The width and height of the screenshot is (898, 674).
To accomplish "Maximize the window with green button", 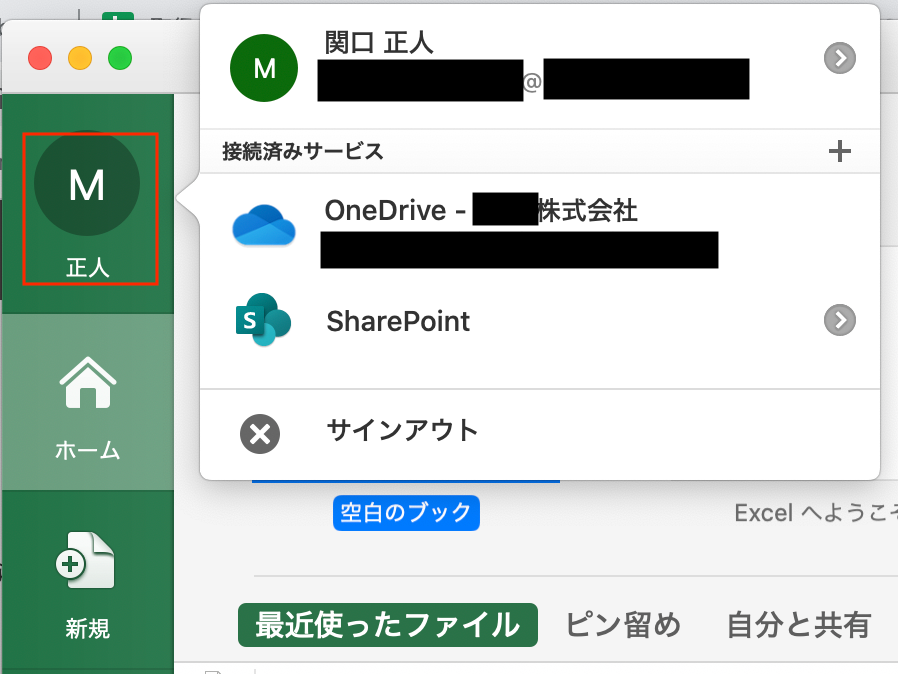I will point(120,58).
